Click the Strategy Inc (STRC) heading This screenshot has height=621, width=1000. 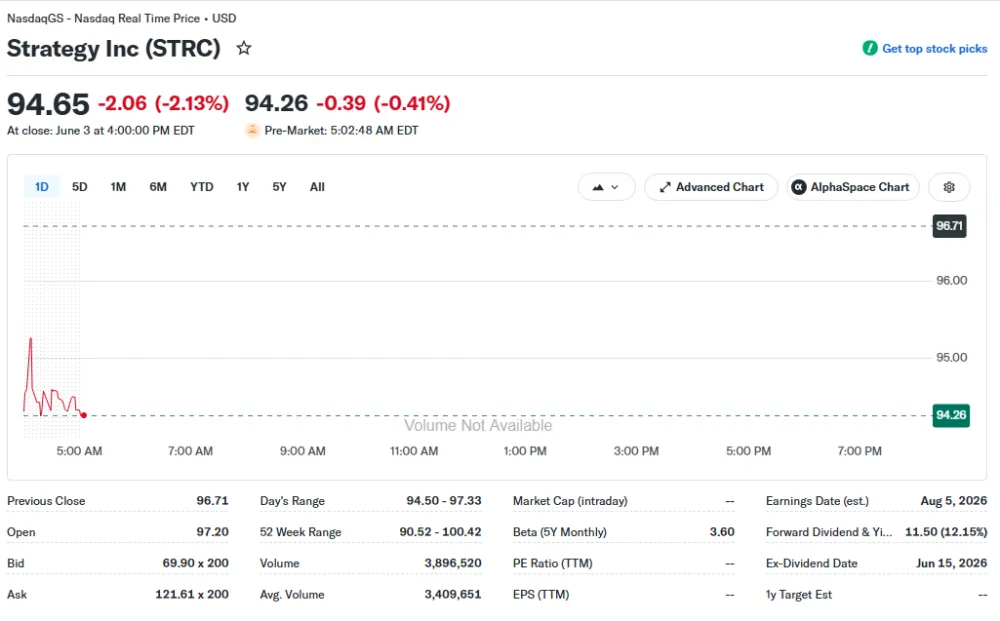[114, 48]
